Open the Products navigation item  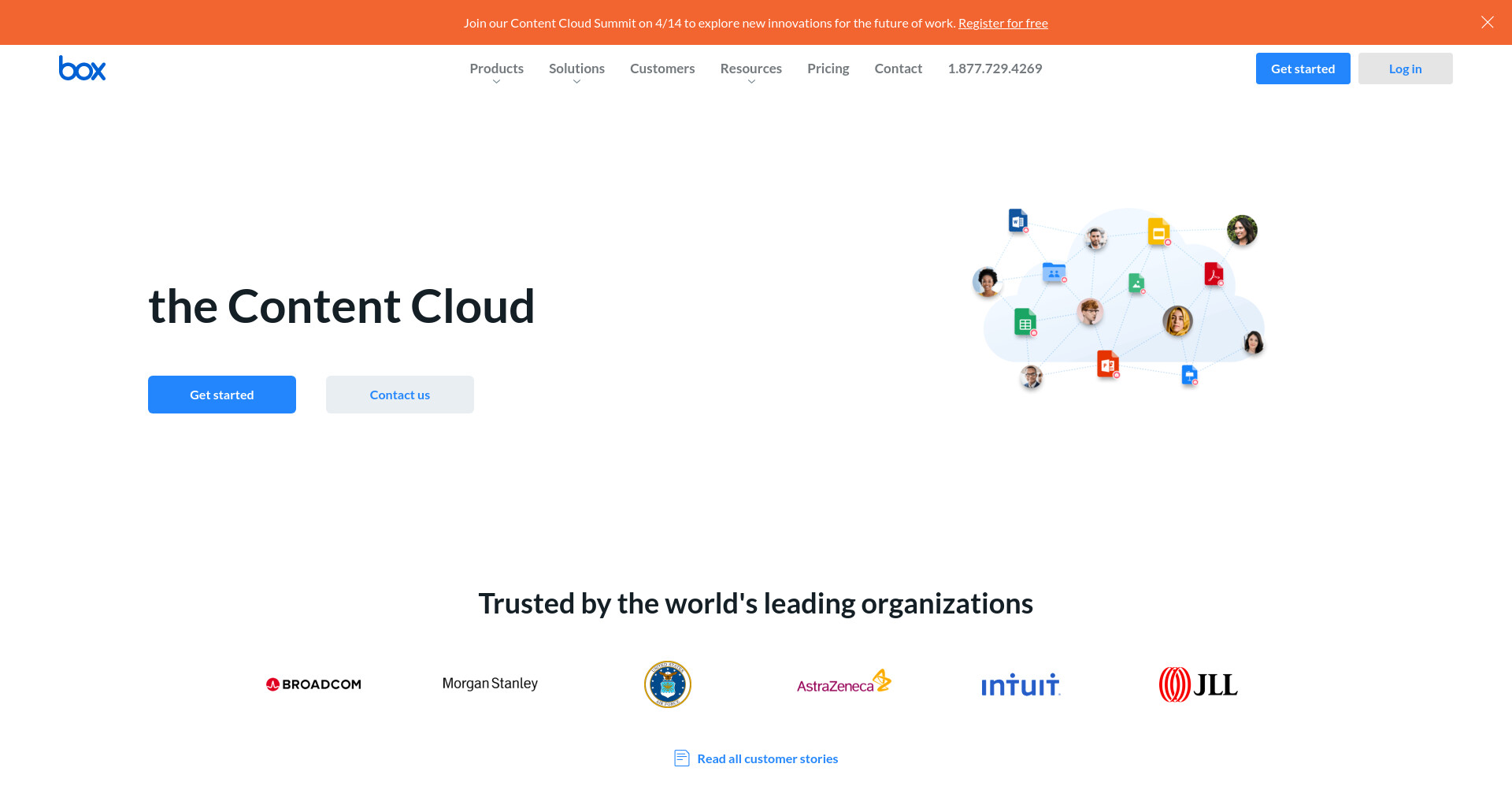pyautogui.click(x=496, y=69)
